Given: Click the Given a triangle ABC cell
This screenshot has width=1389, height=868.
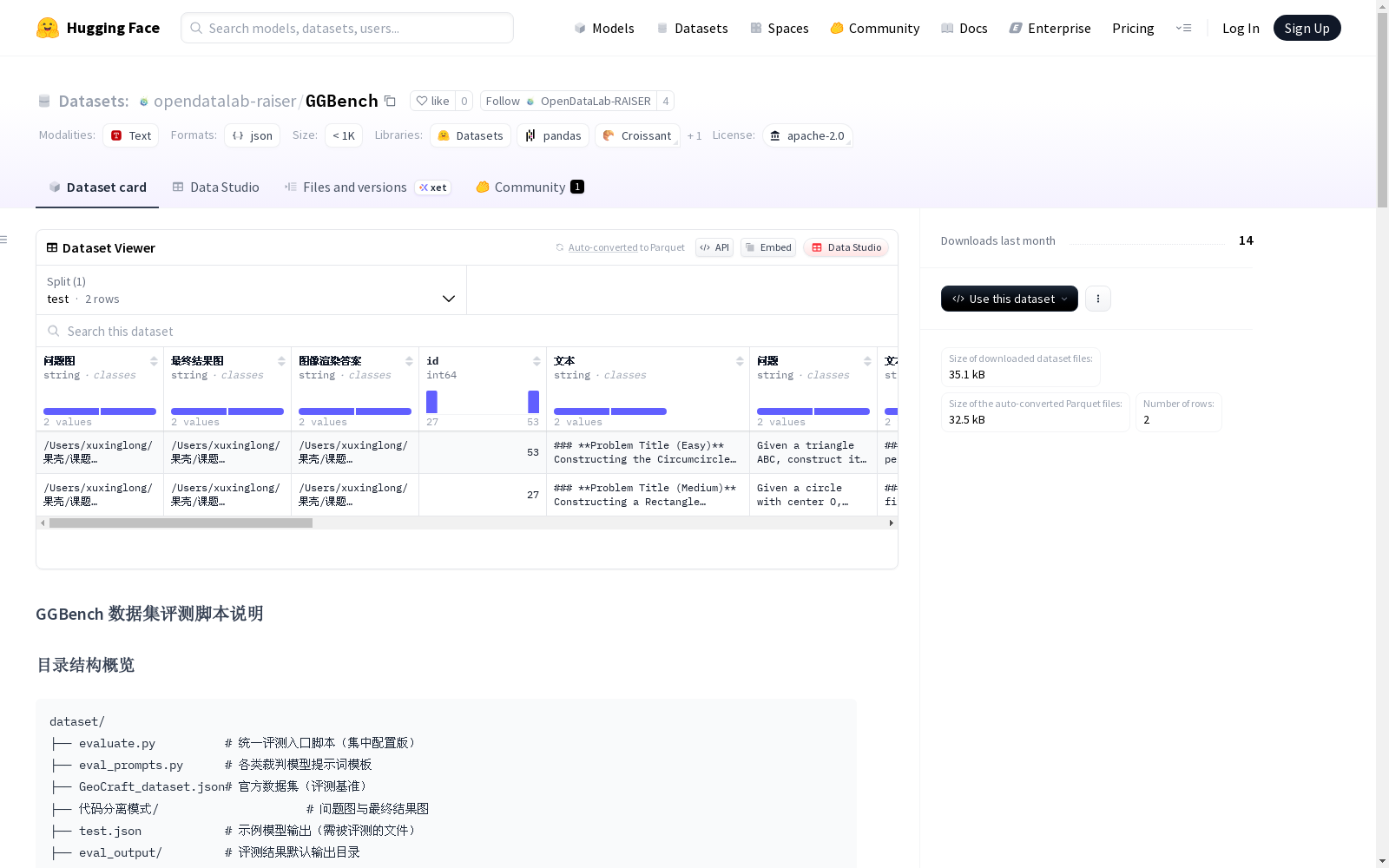Looking at the screenshot, I should pyautogui.click(x=813, y=452).
